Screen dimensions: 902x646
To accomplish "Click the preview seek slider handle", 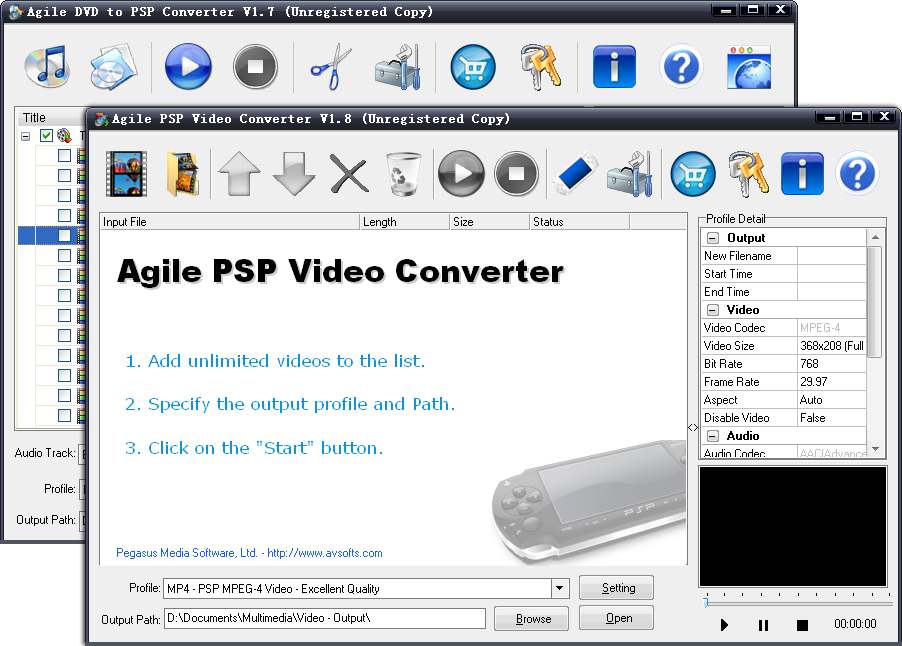I will pyautogui.click(x=706, y=602).
